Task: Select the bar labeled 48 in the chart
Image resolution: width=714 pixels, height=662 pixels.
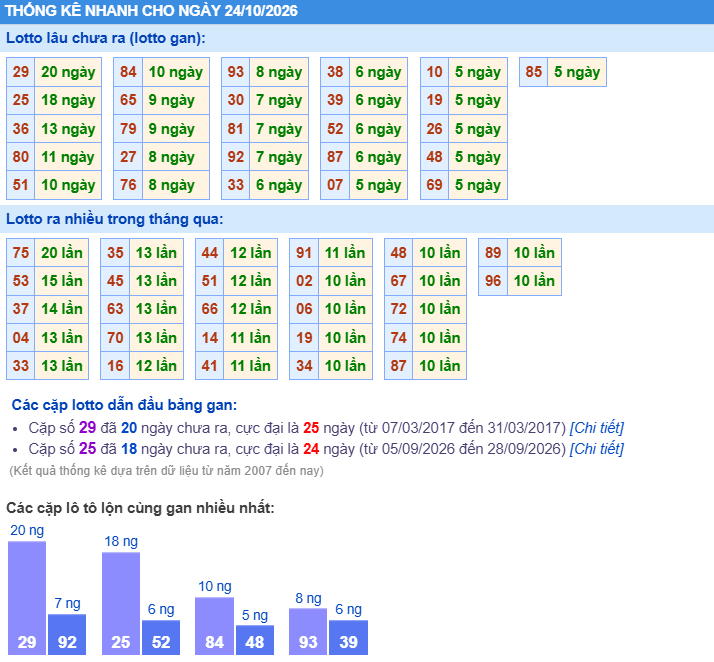Action: (x=255, y=640)
